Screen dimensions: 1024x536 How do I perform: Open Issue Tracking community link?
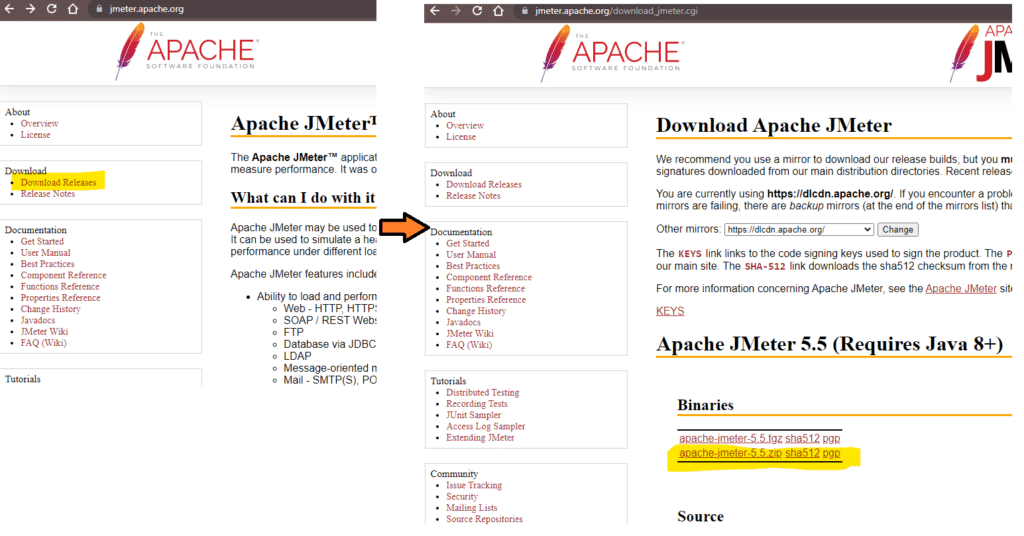point(474,485)
